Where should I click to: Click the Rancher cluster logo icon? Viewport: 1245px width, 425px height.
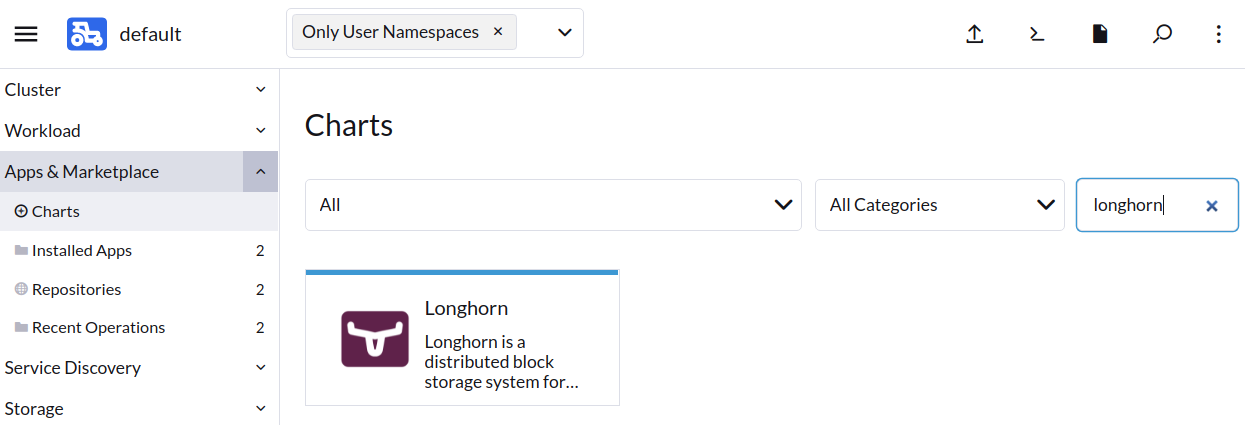coord(87,34)
